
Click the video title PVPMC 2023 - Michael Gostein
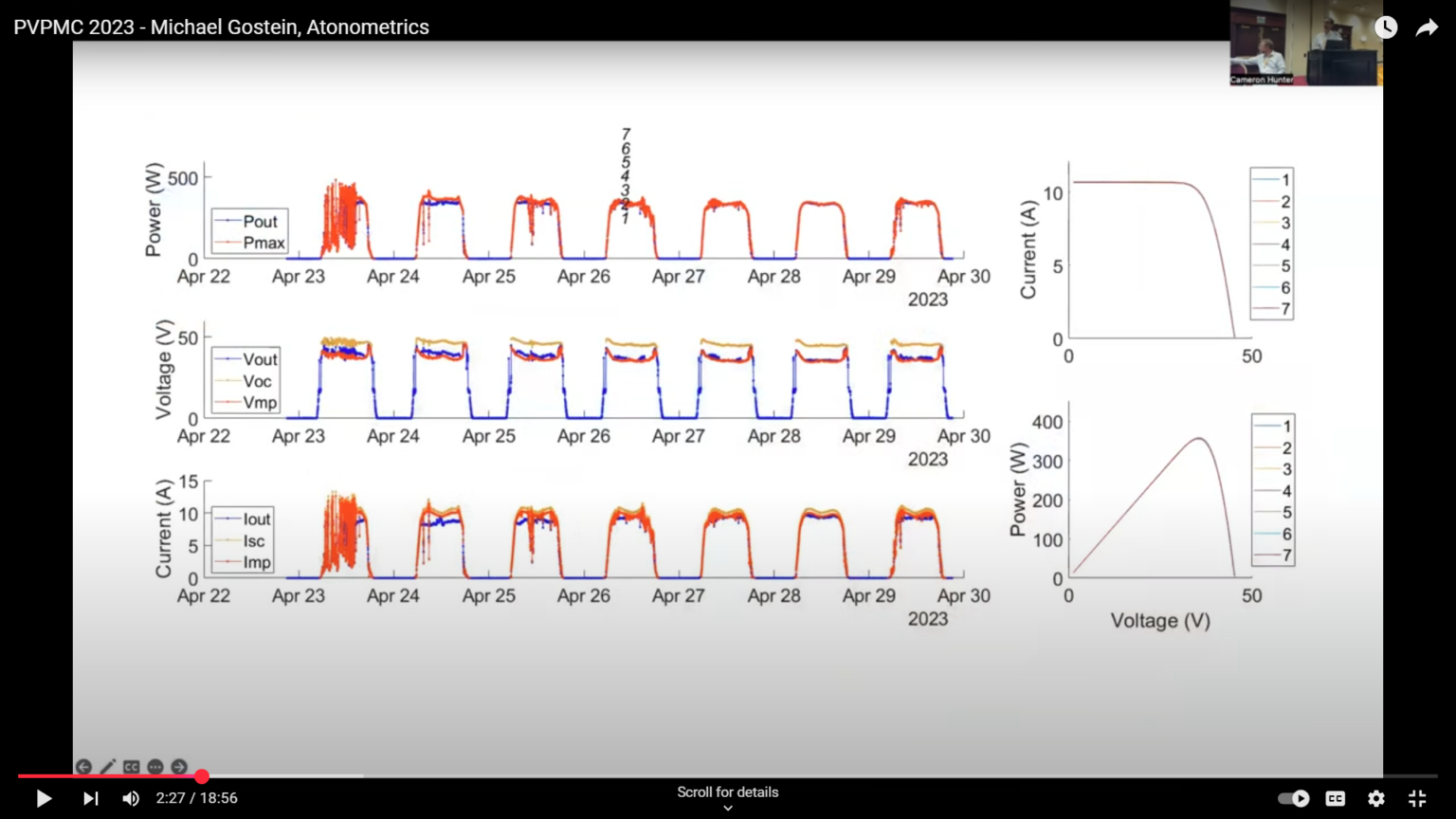coord(221,27)
